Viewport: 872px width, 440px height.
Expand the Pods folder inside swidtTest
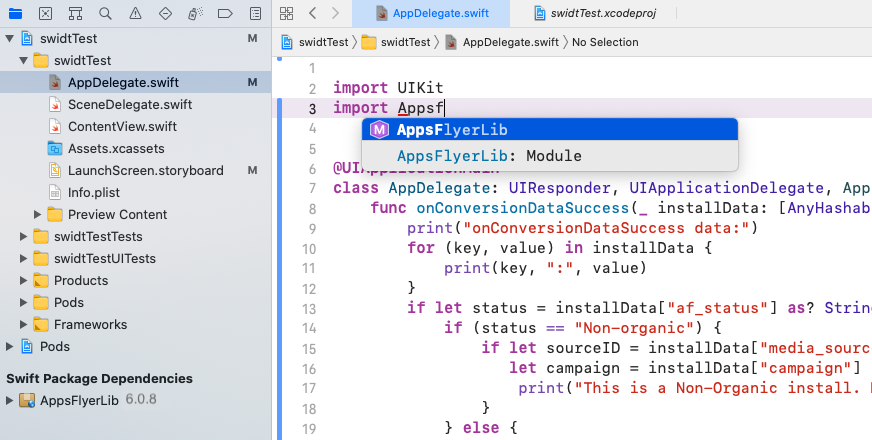[x=23, y=302]
